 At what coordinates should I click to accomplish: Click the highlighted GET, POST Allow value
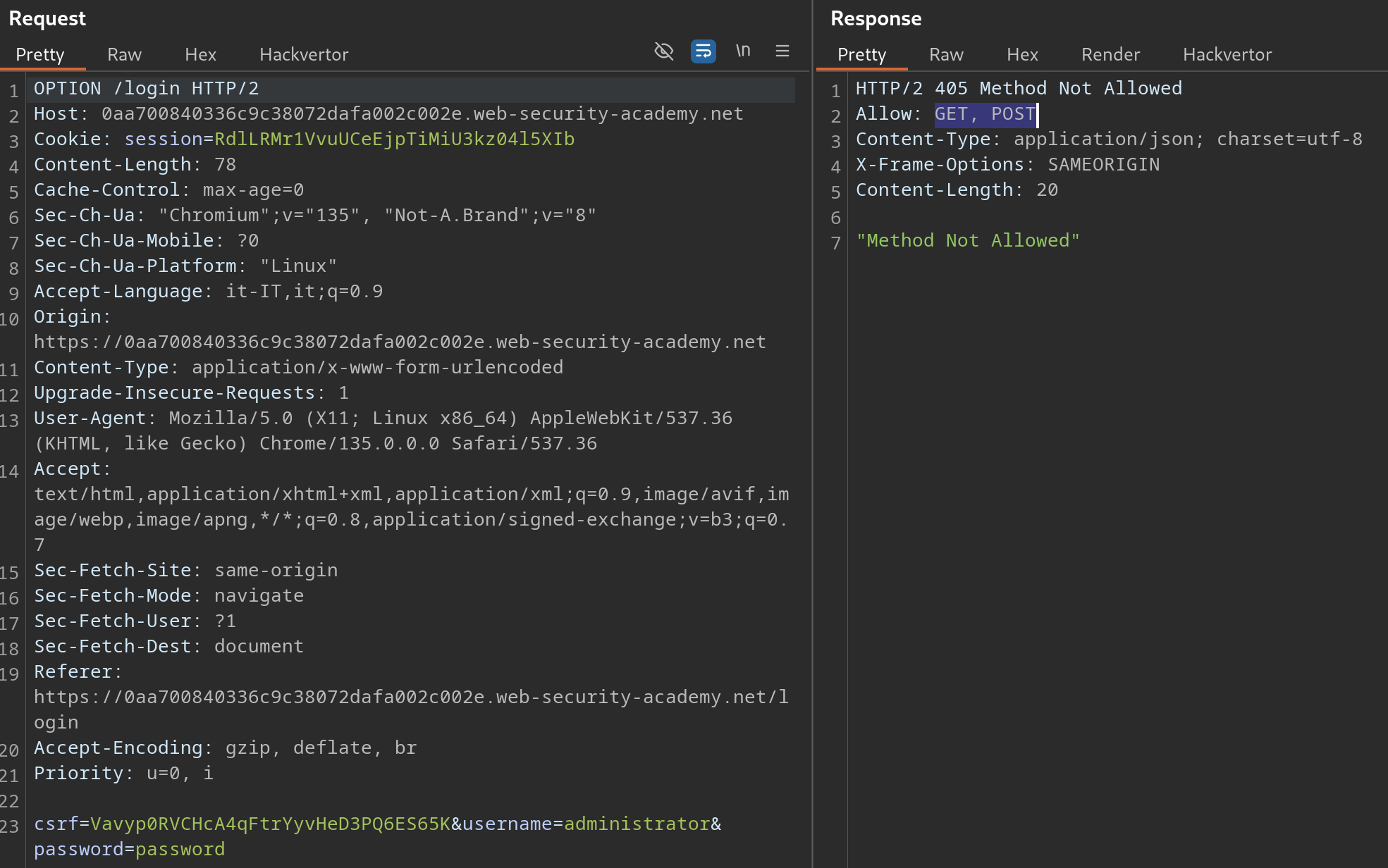[x=985, y=114]
